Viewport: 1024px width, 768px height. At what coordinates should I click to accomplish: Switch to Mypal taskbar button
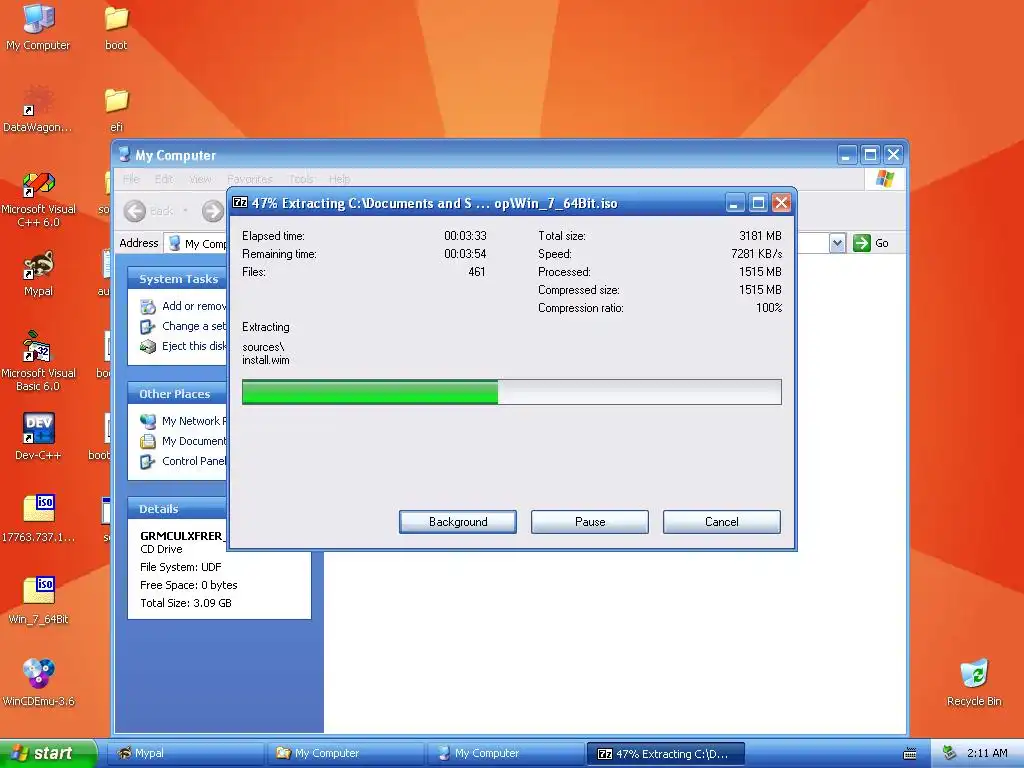[186, 753]
